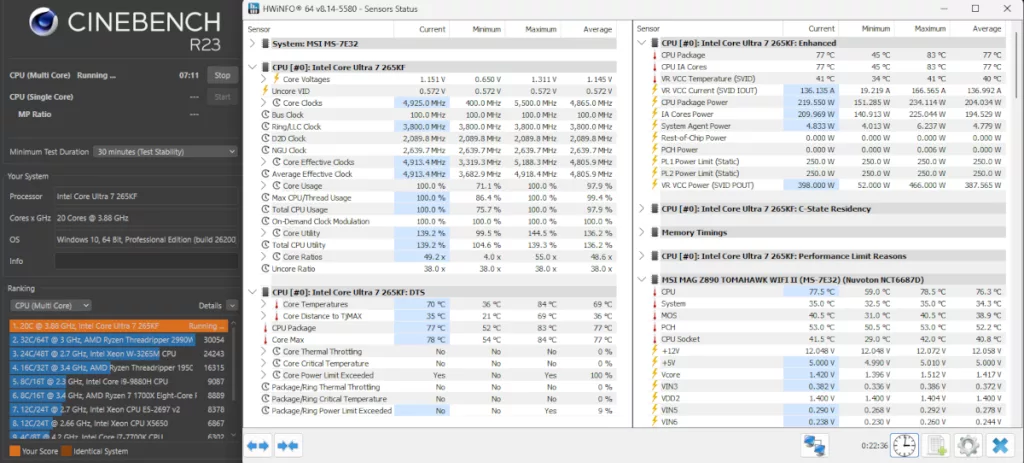Click thermometer icon beside VR VCC Temperature
The image size is (1024, 463).
pos(654,79)
